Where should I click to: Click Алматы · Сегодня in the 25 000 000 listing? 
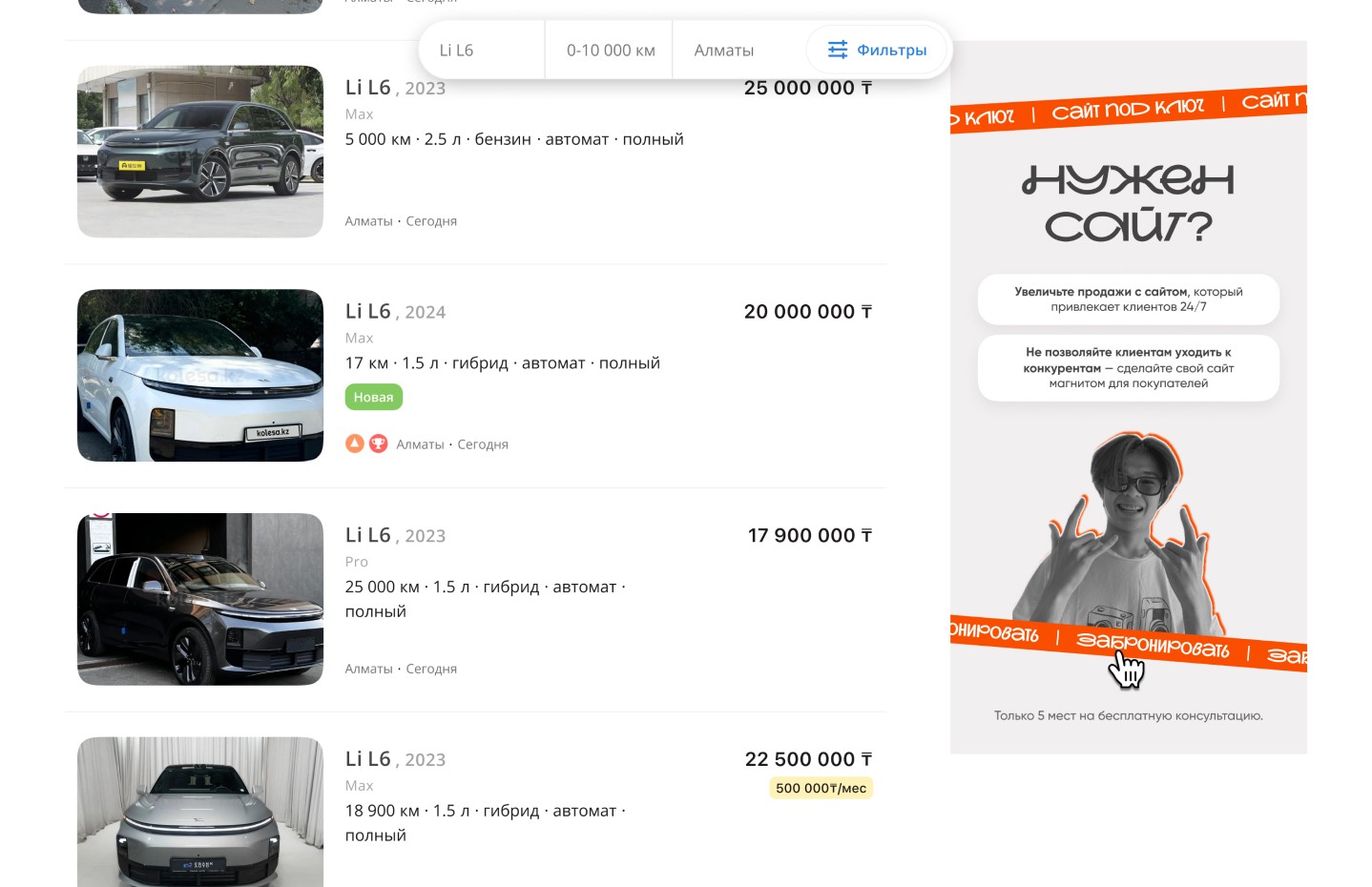coord(401,221)
